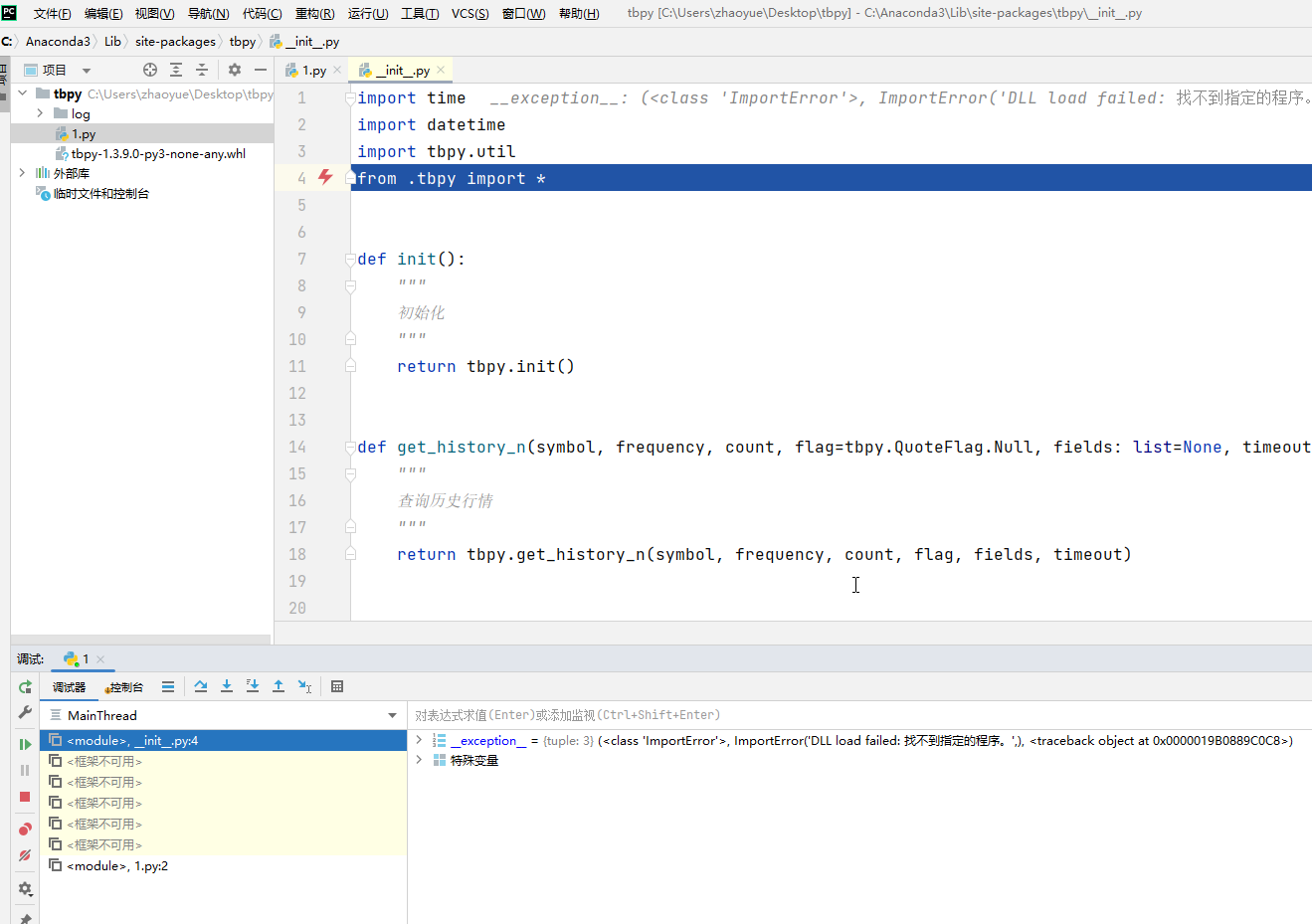Fold the init function at line 7
This screenshot has width=1312, height=924.
pos(350,259)
